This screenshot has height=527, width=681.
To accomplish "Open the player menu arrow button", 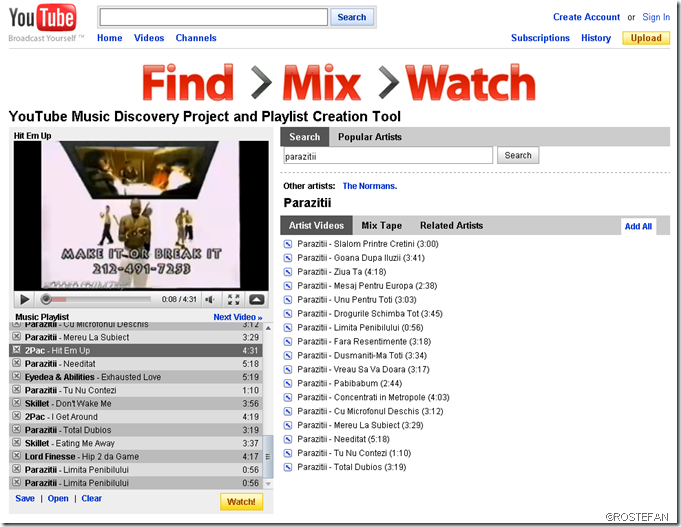I will click(x=256, y=299).
